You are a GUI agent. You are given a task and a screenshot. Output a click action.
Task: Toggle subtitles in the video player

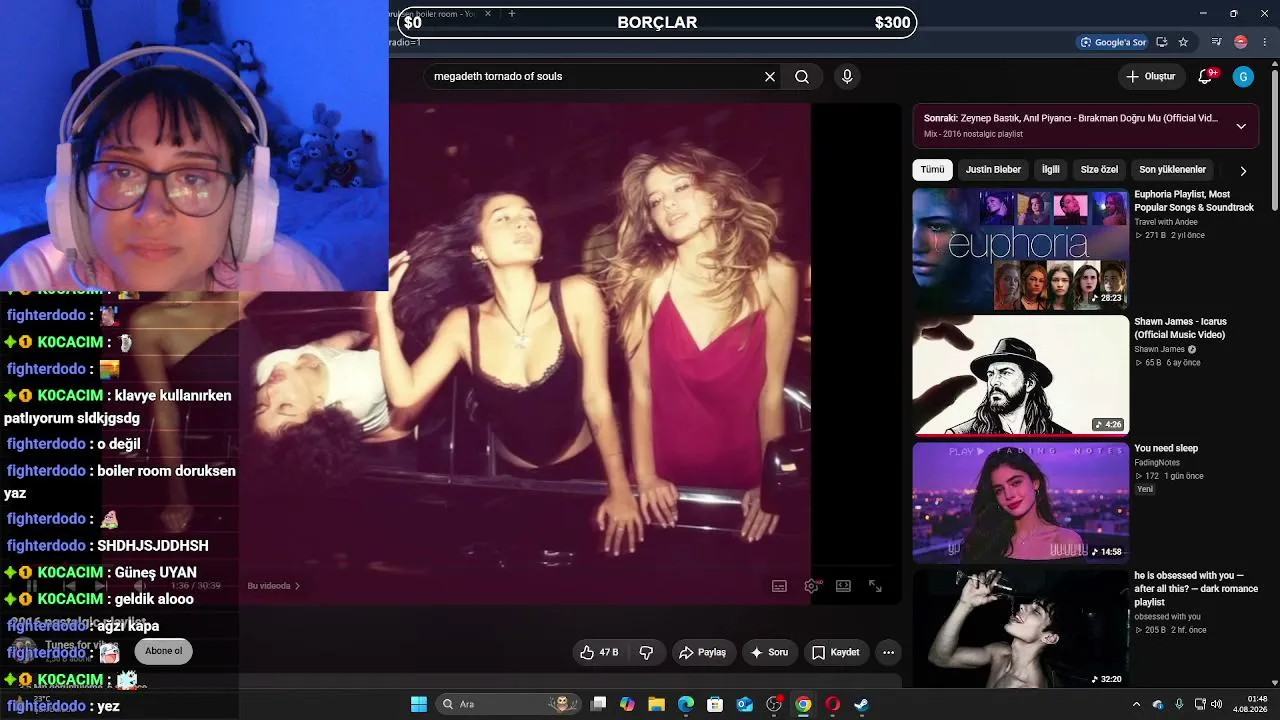(779, 586)
